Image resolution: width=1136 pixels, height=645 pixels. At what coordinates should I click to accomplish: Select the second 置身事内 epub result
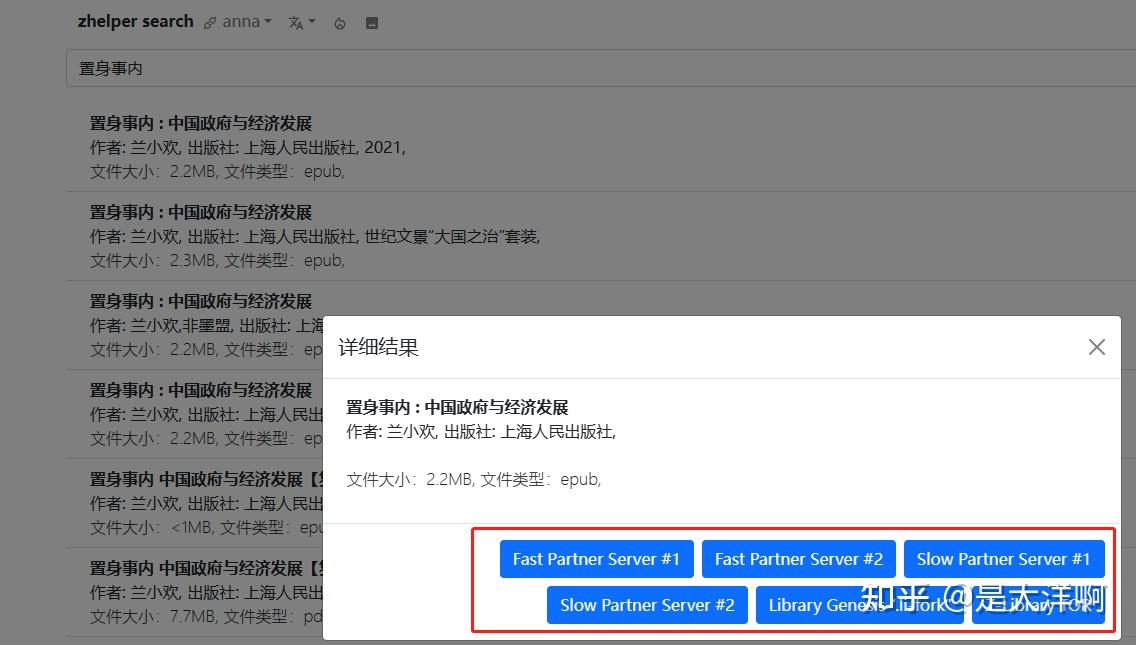(199, 211)
